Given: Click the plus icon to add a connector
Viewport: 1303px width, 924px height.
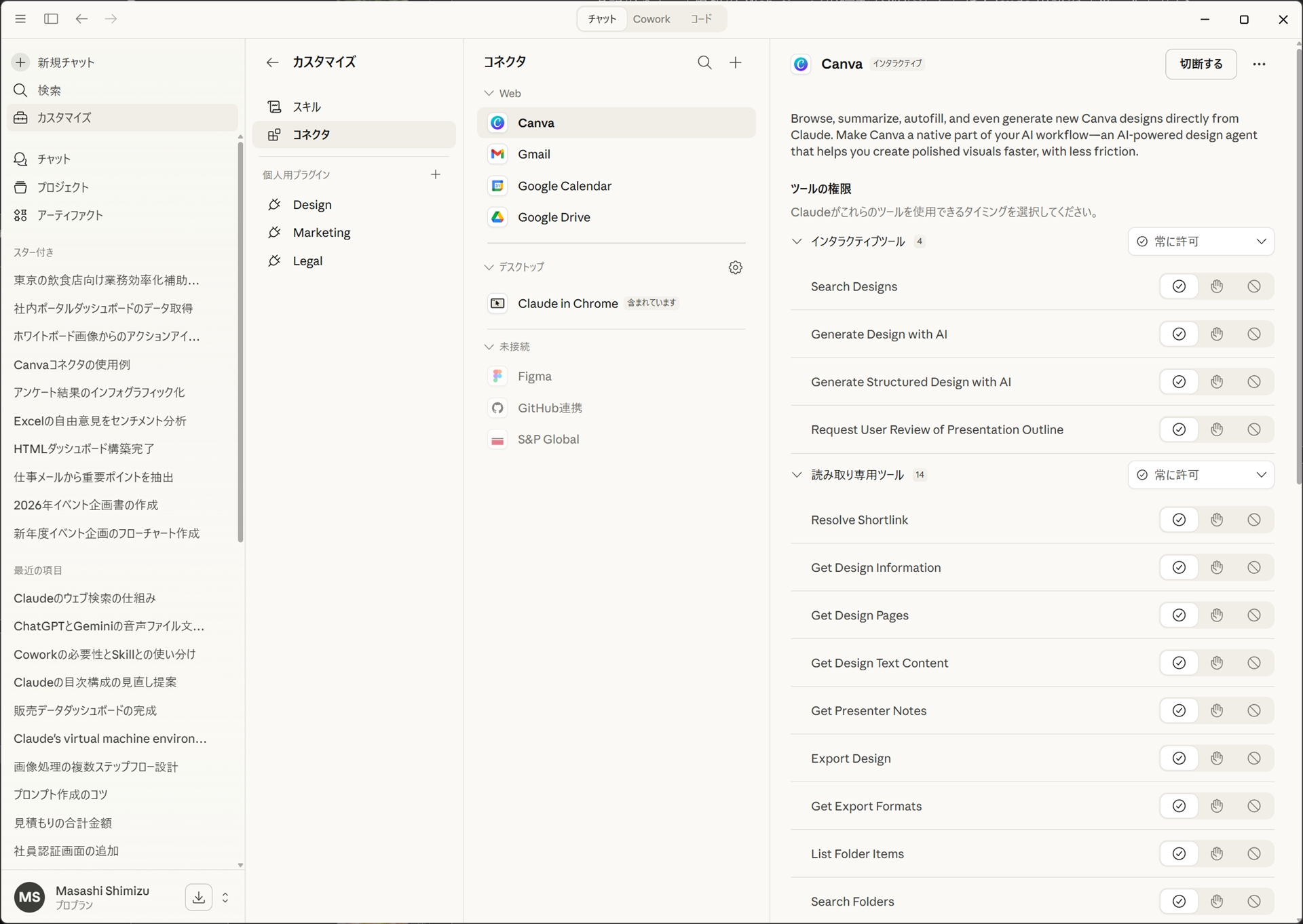Looking at the screenshot, I should coord(736,62).
